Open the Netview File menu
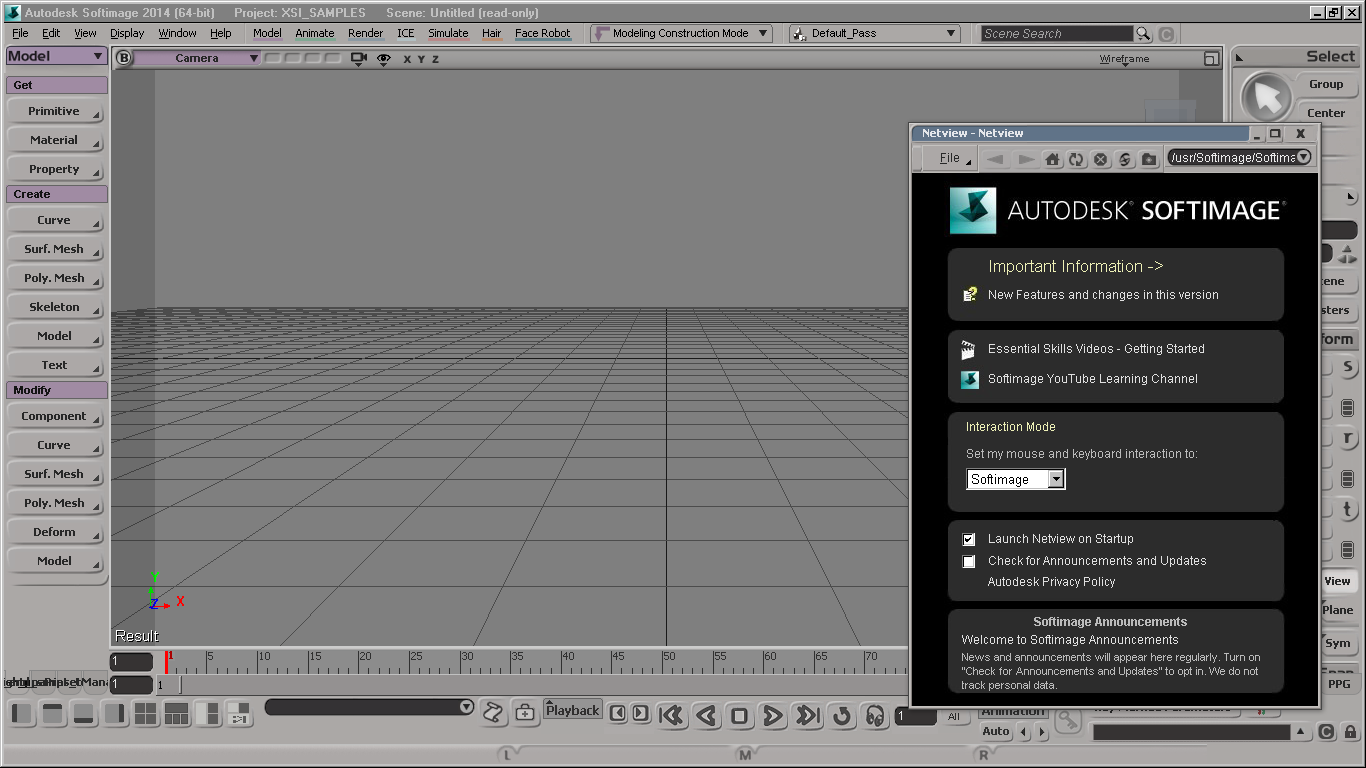Viewport: 1366px width, 768px height. tap(950, 158)
